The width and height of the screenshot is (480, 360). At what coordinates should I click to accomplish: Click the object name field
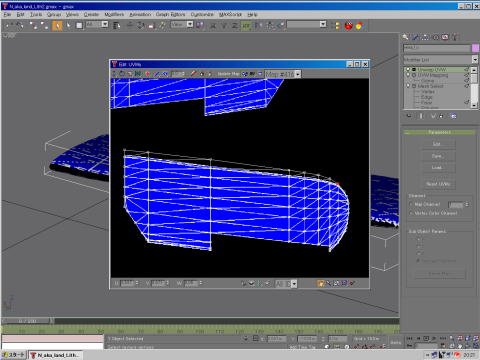tap(437, 48)
